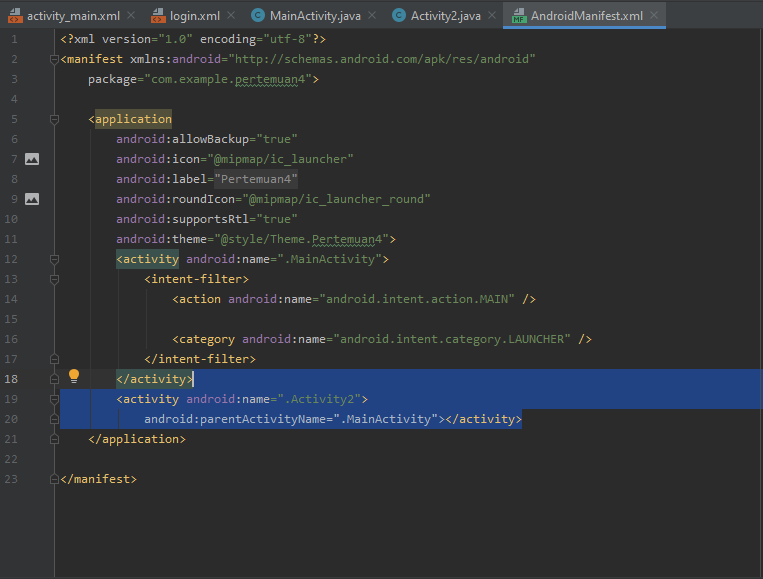Click the label value "Pertemuan4"

[x=256, y=179]
